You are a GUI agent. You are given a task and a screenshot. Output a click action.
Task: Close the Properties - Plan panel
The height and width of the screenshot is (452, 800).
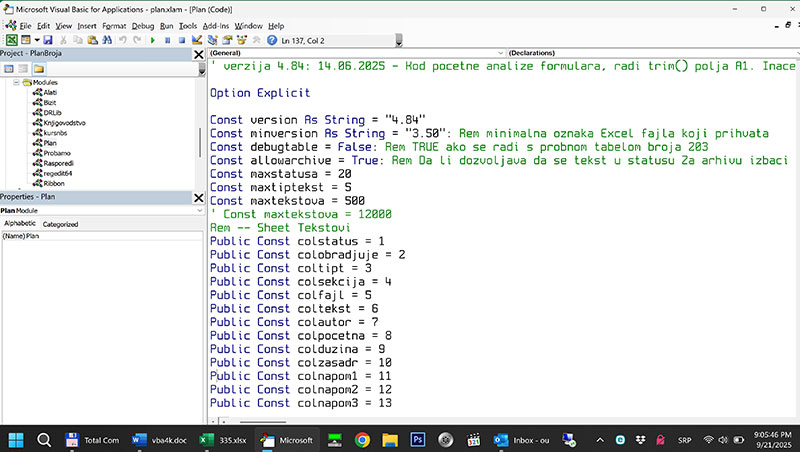click(x=198, y=196)
